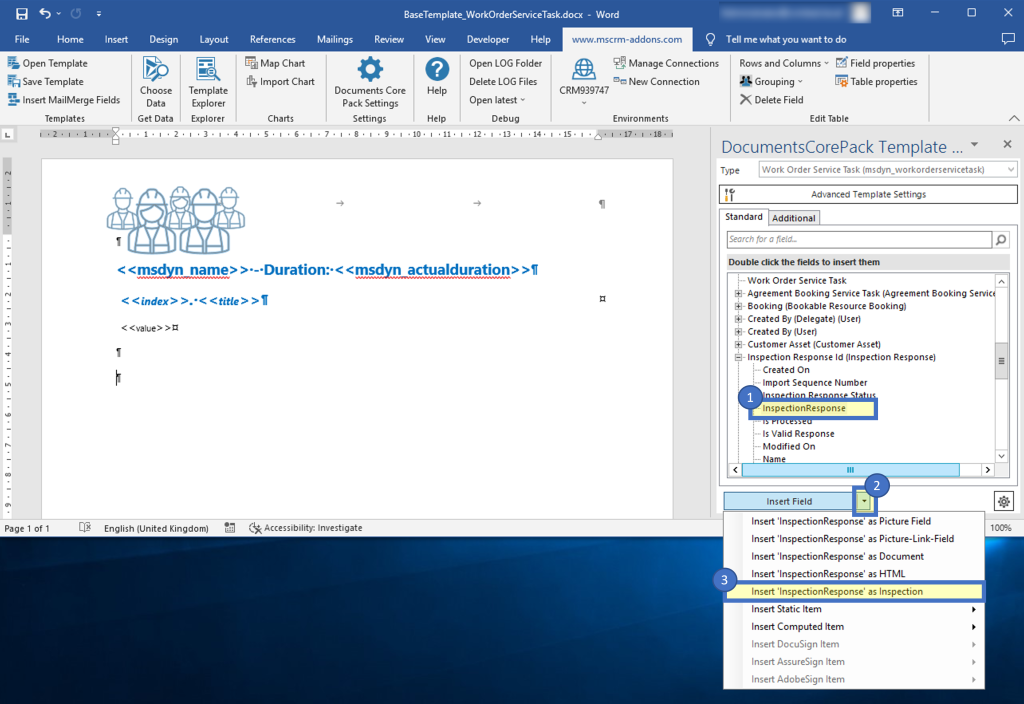Image resolution: width=1024 pixels, height=704 pixels.
Task: Open the Developer ribbon tab
Action: point(488,39)
